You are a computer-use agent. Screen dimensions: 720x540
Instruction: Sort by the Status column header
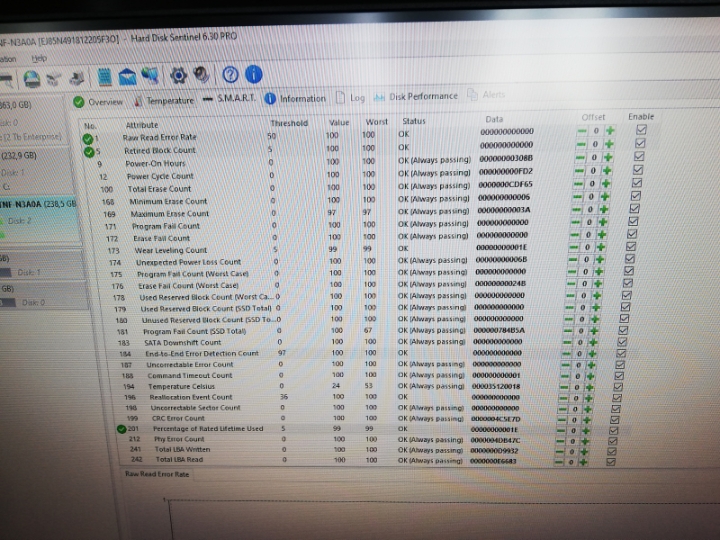[x=414, y=121]
